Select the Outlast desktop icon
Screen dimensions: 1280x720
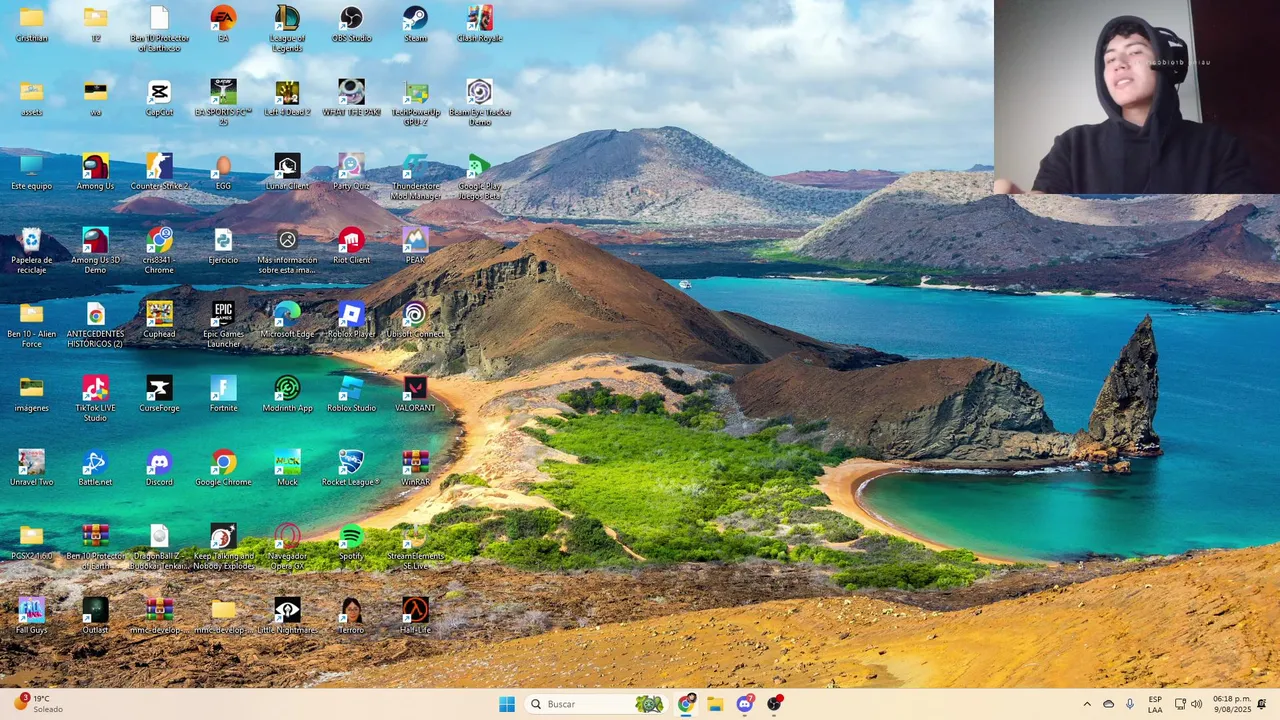(x=95, y=616)
